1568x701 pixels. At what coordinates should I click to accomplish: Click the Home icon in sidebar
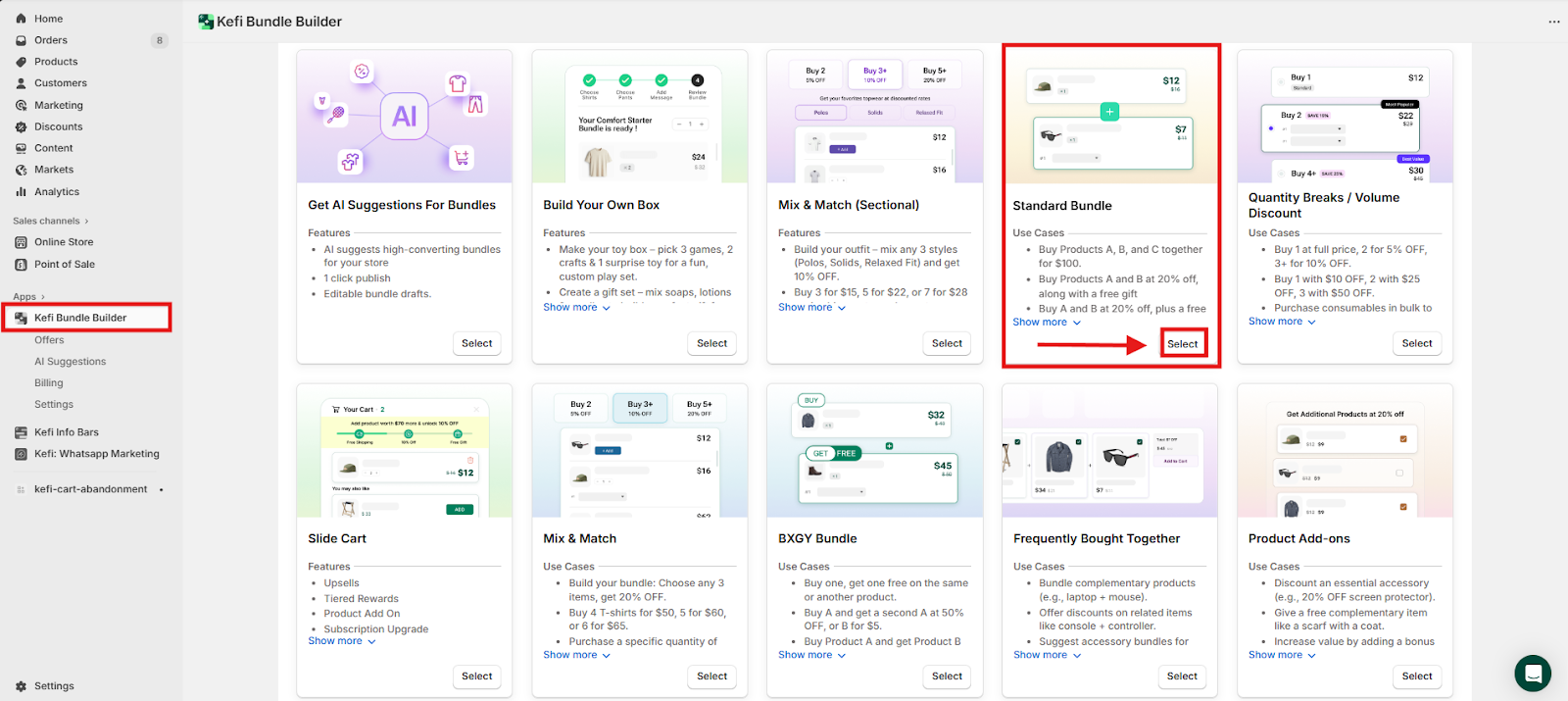21,19
